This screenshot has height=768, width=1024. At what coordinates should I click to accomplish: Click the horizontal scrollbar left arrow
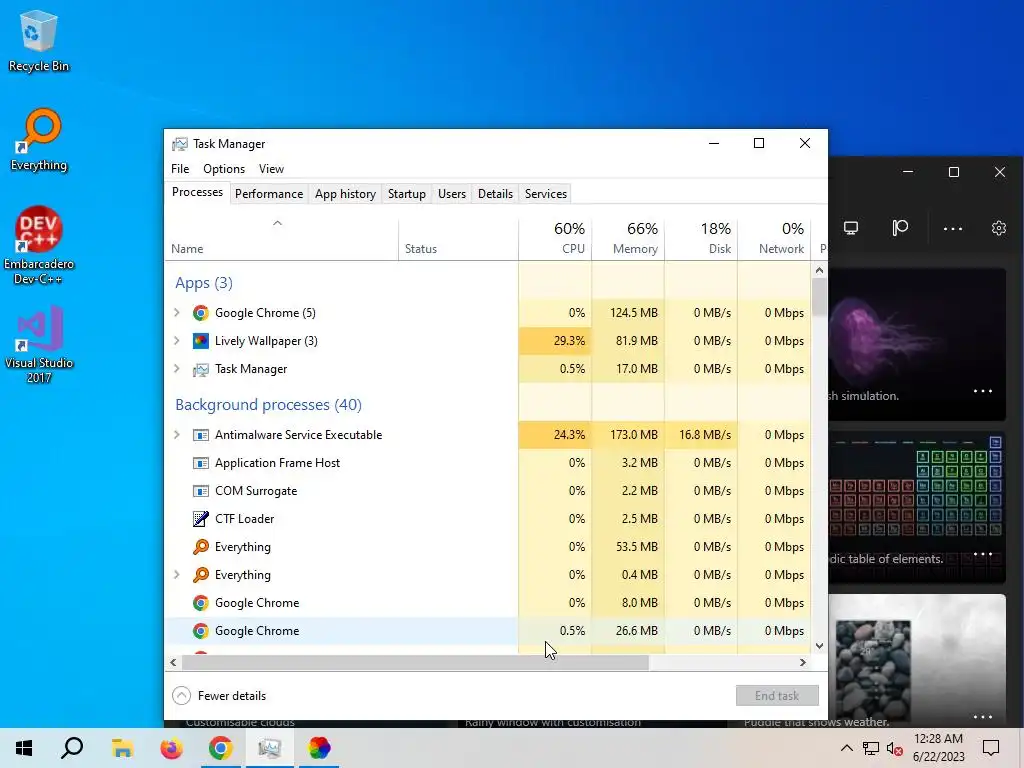[173, 662]
